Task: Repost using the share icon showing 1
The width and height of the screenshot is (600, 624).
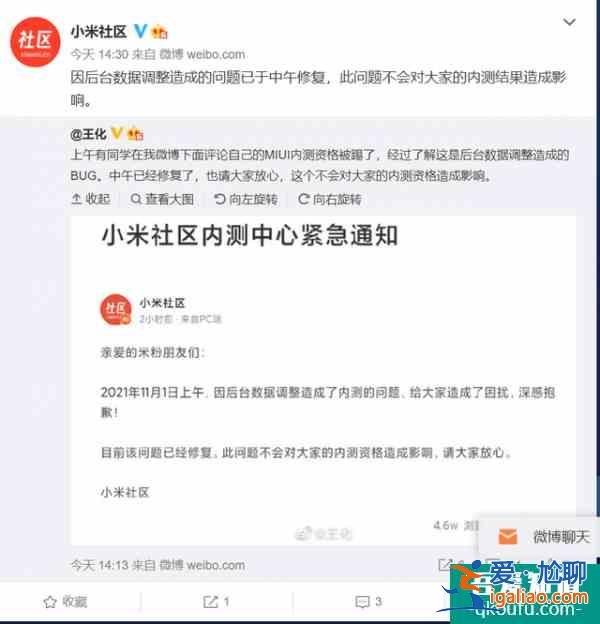Action: point(216,602)
